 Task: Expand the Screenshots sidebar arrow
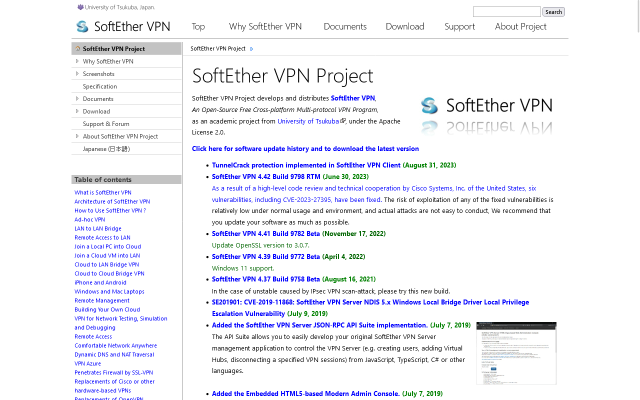[x=77, y=73]
